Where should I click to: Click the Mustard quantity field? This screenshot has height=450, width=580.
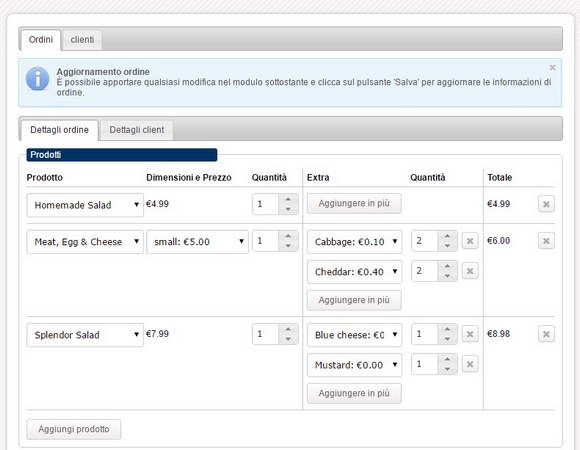425,364
